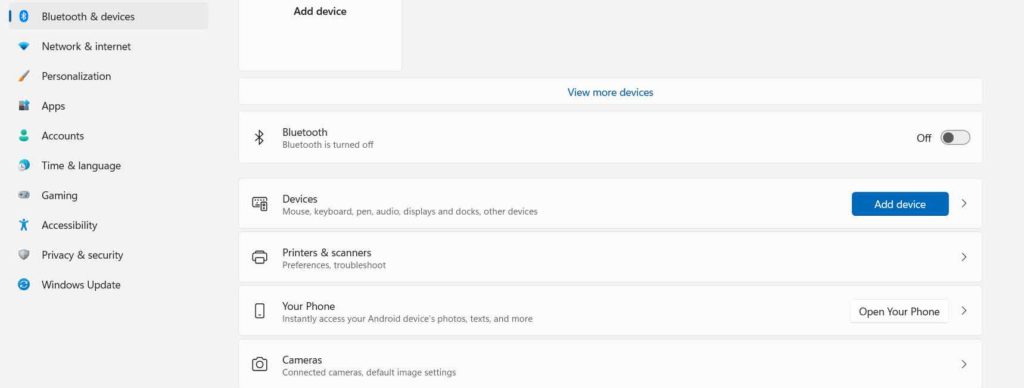Click the Cameras title text

pyautogui.click(x=302, y=359)
